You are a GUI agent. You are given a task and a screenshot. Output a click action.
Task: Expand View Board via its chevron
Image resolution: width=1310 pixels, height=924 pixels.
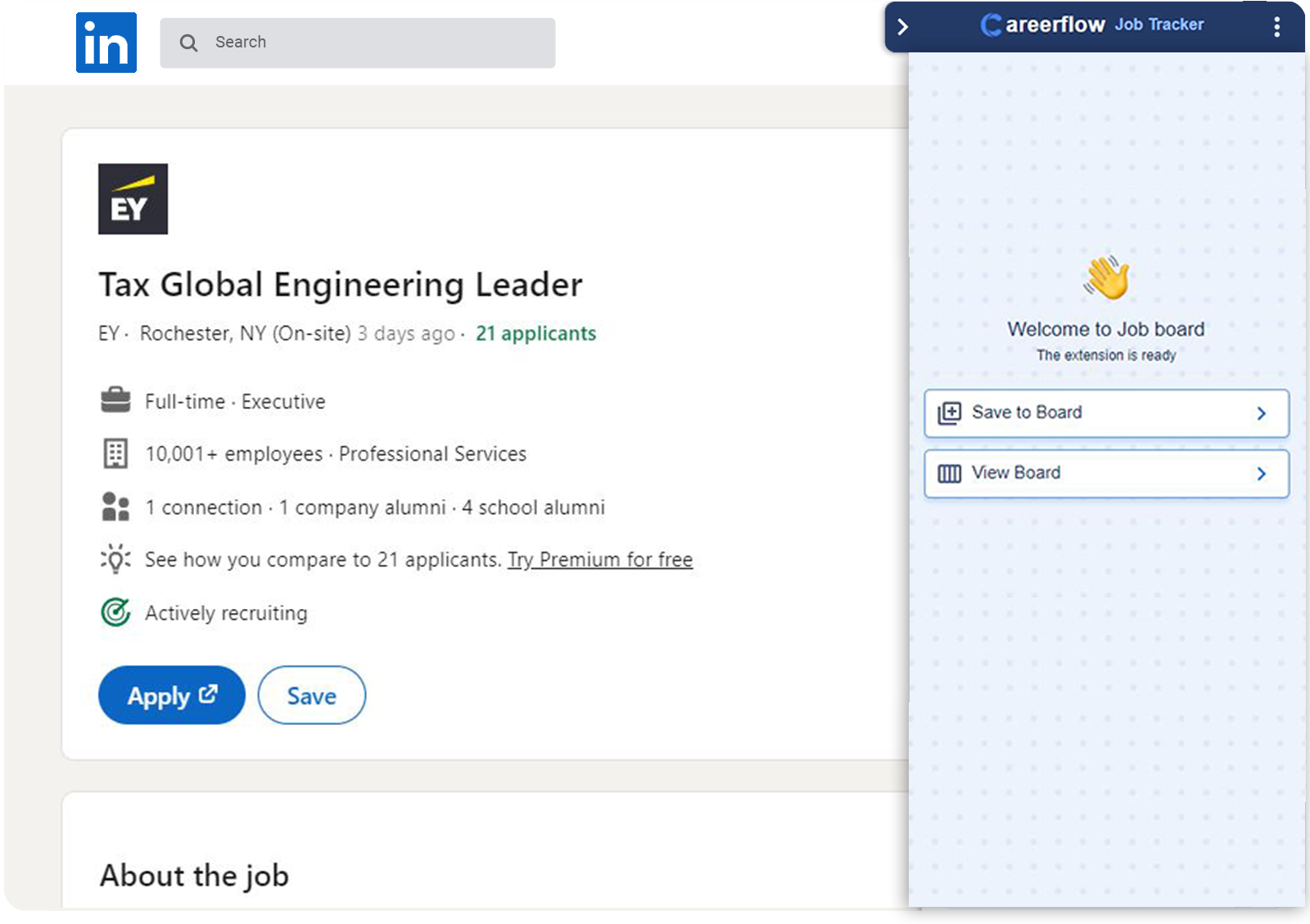pos(1262,473)
